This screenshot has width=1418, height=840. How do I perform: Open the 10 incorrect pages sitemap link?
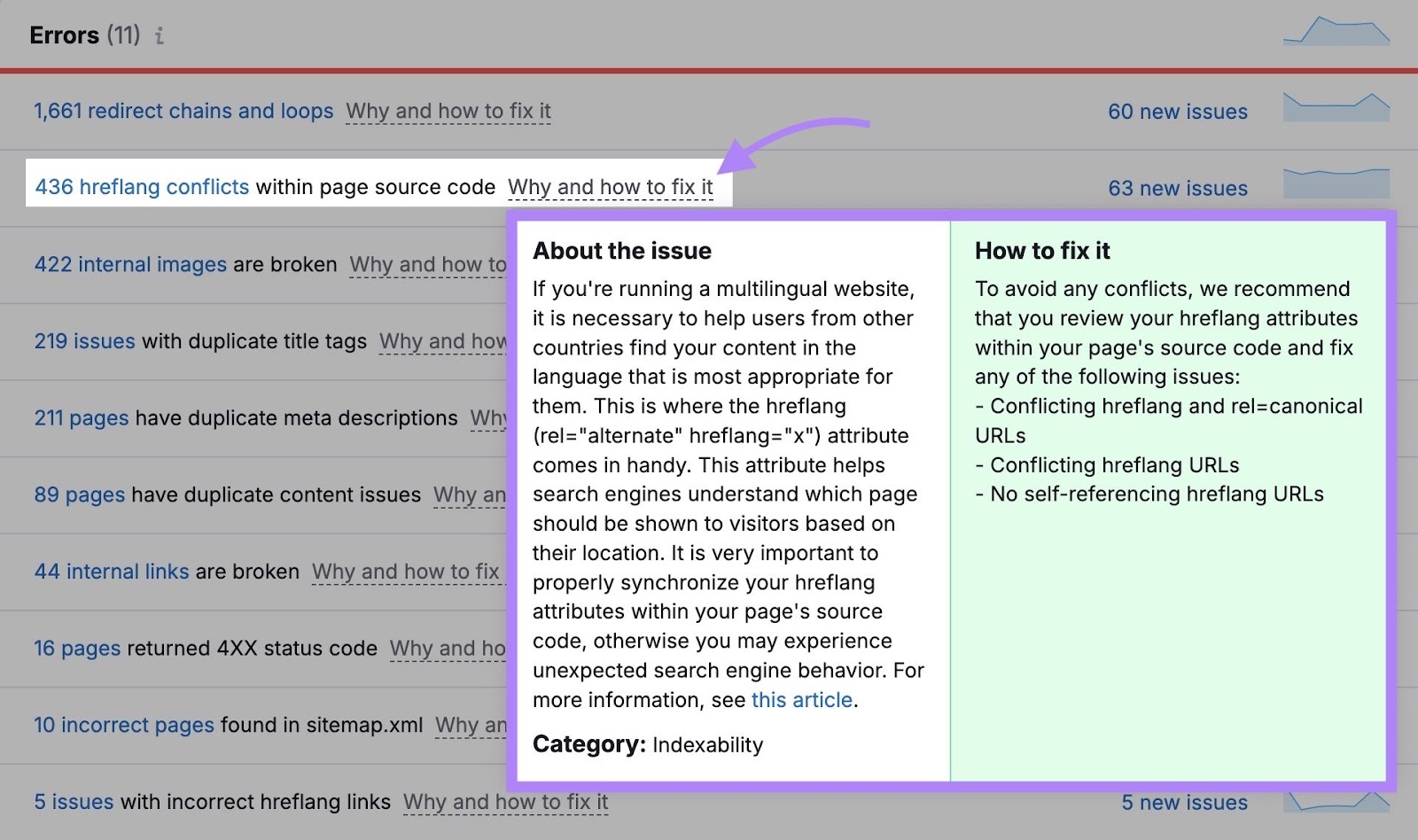[124, 725]
